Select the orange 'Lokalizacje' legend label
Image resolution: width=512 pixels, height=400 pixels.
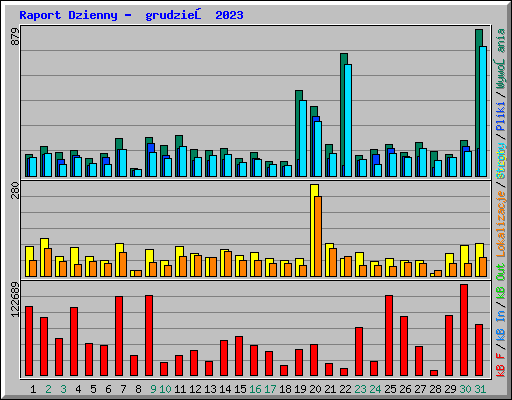click(501, 224)
